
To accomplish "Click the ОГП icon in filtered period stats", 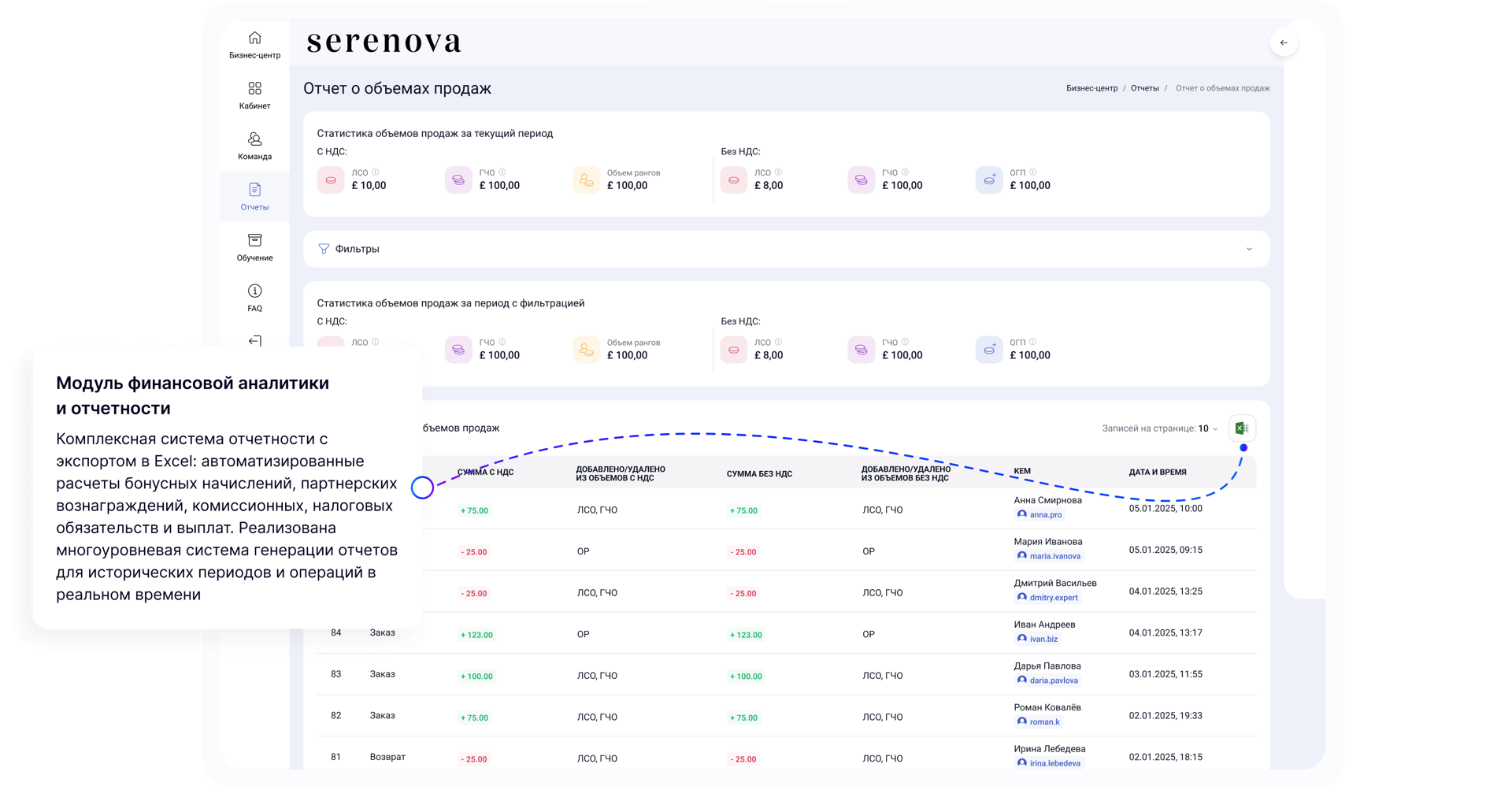I will [988, 350].
